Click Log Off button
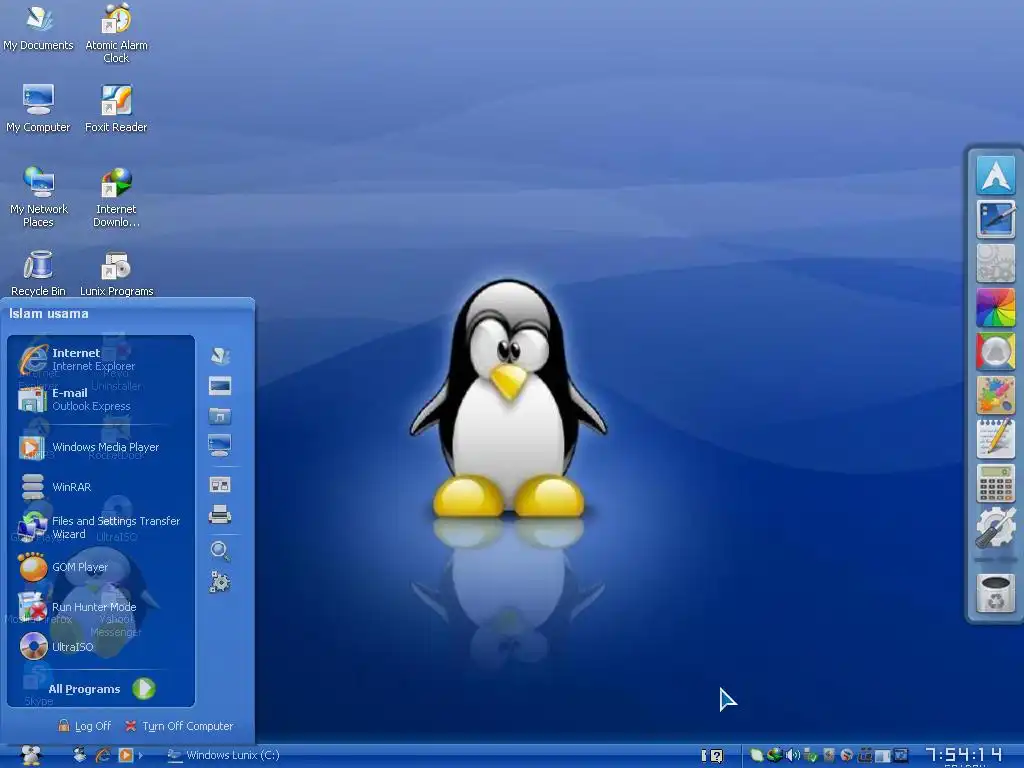Screen dimensions: 1024x768 (84, 726)
